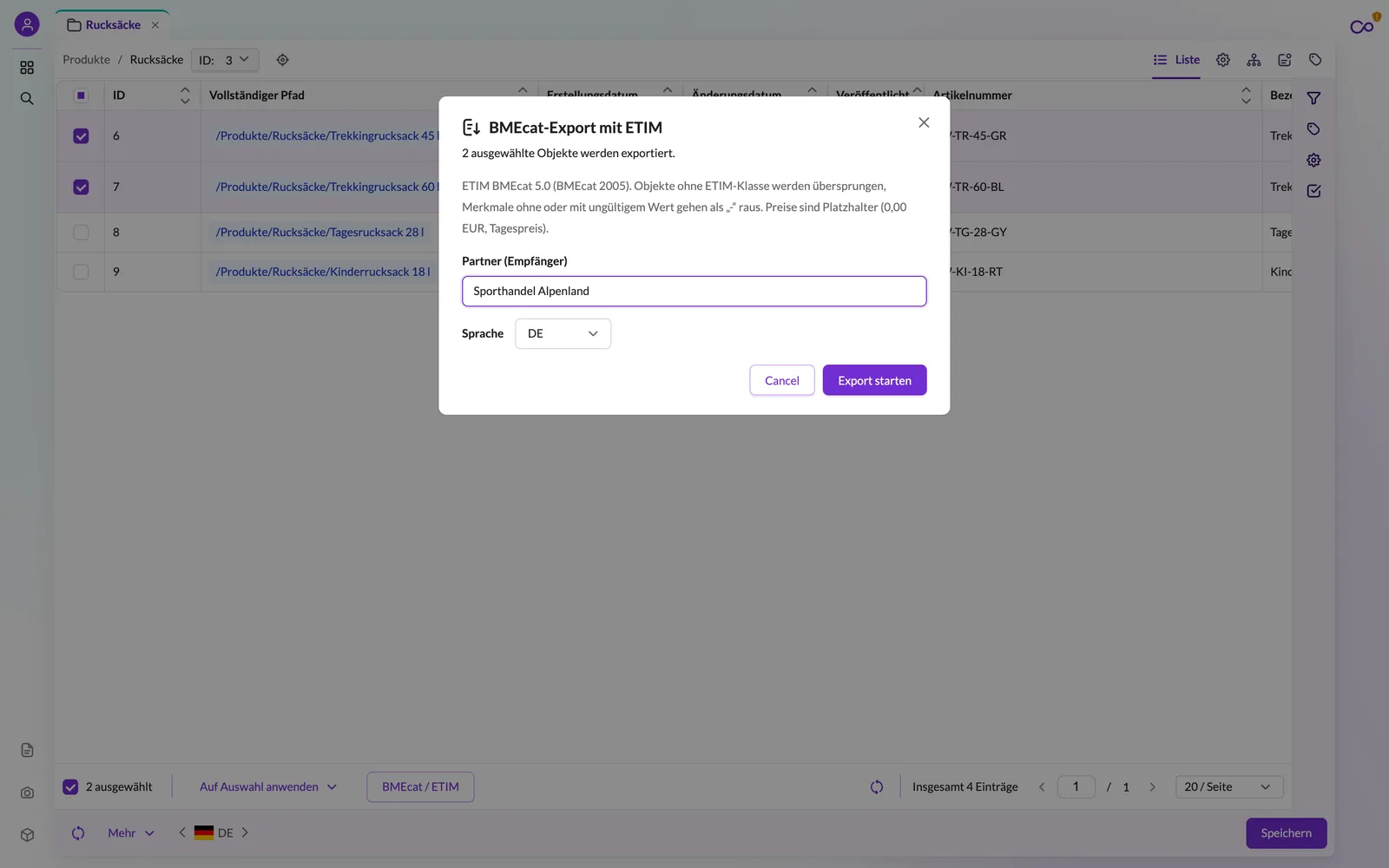This screenshot has height=868, width=1389.
Task: Toggle select-all checkbox in header
Action: coord(81,95)
